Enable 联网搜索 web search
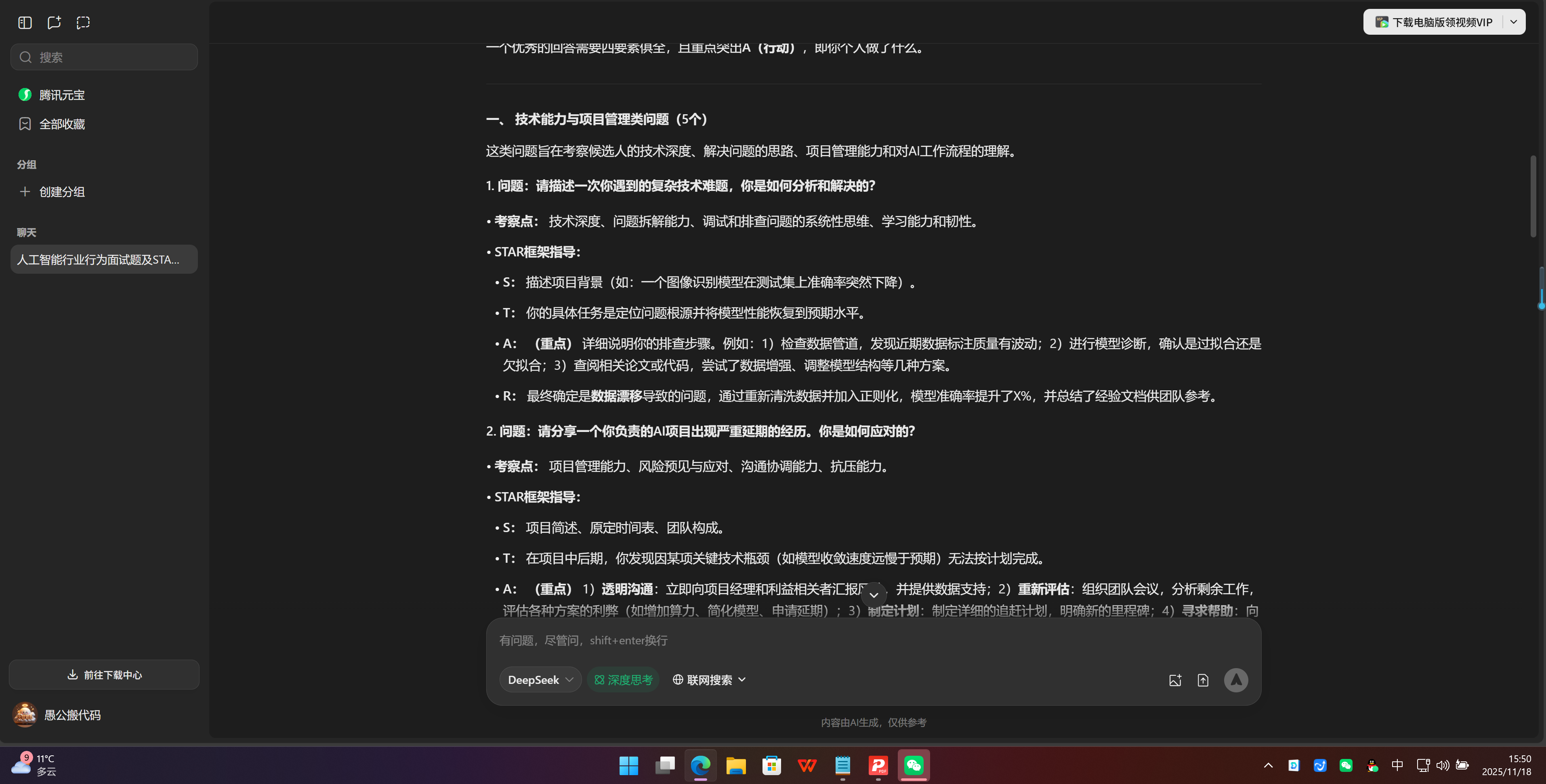 [x=704, y=679]
